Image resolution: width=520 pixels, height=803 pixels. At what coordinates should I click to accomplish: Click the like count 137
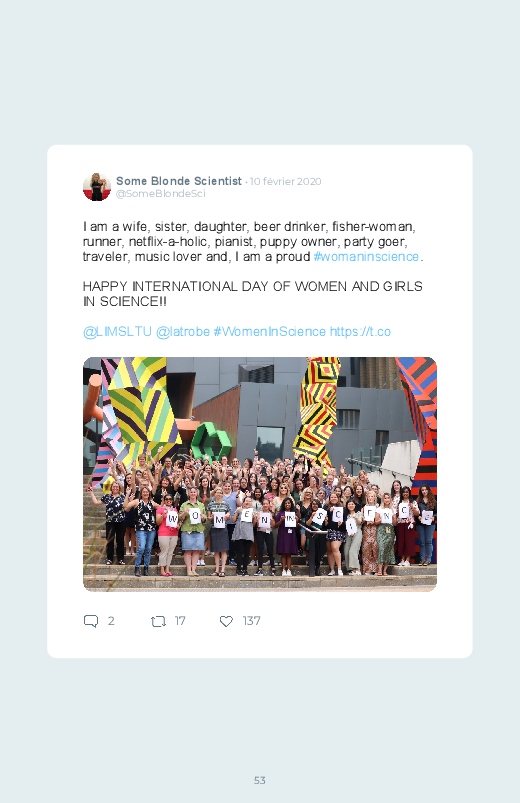click(252, 621)
